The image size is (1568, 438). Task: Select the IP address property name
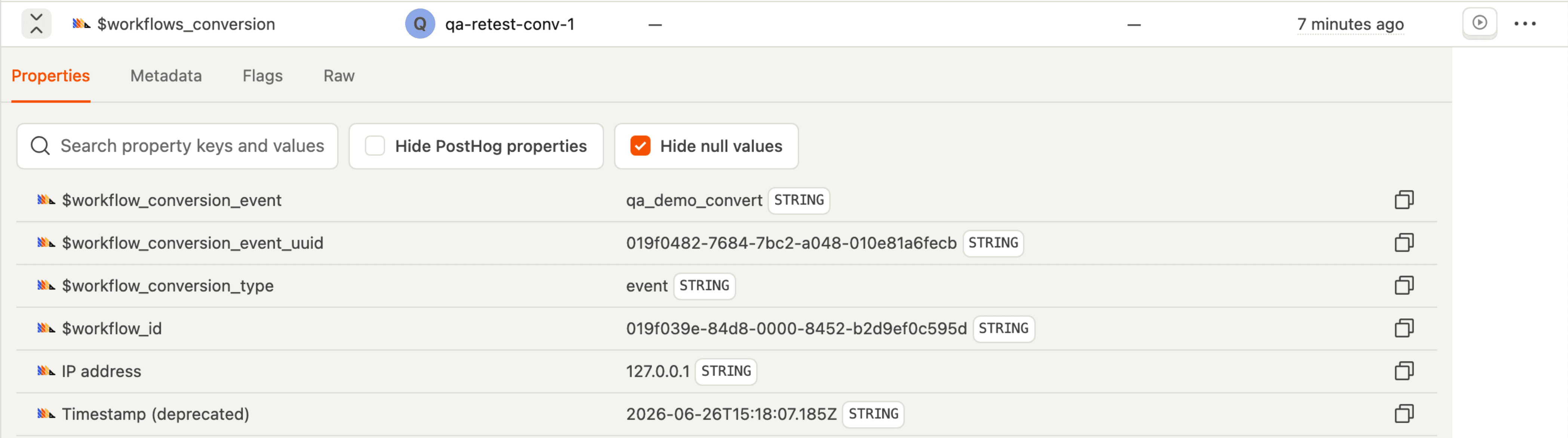click(x=102, y=371)
